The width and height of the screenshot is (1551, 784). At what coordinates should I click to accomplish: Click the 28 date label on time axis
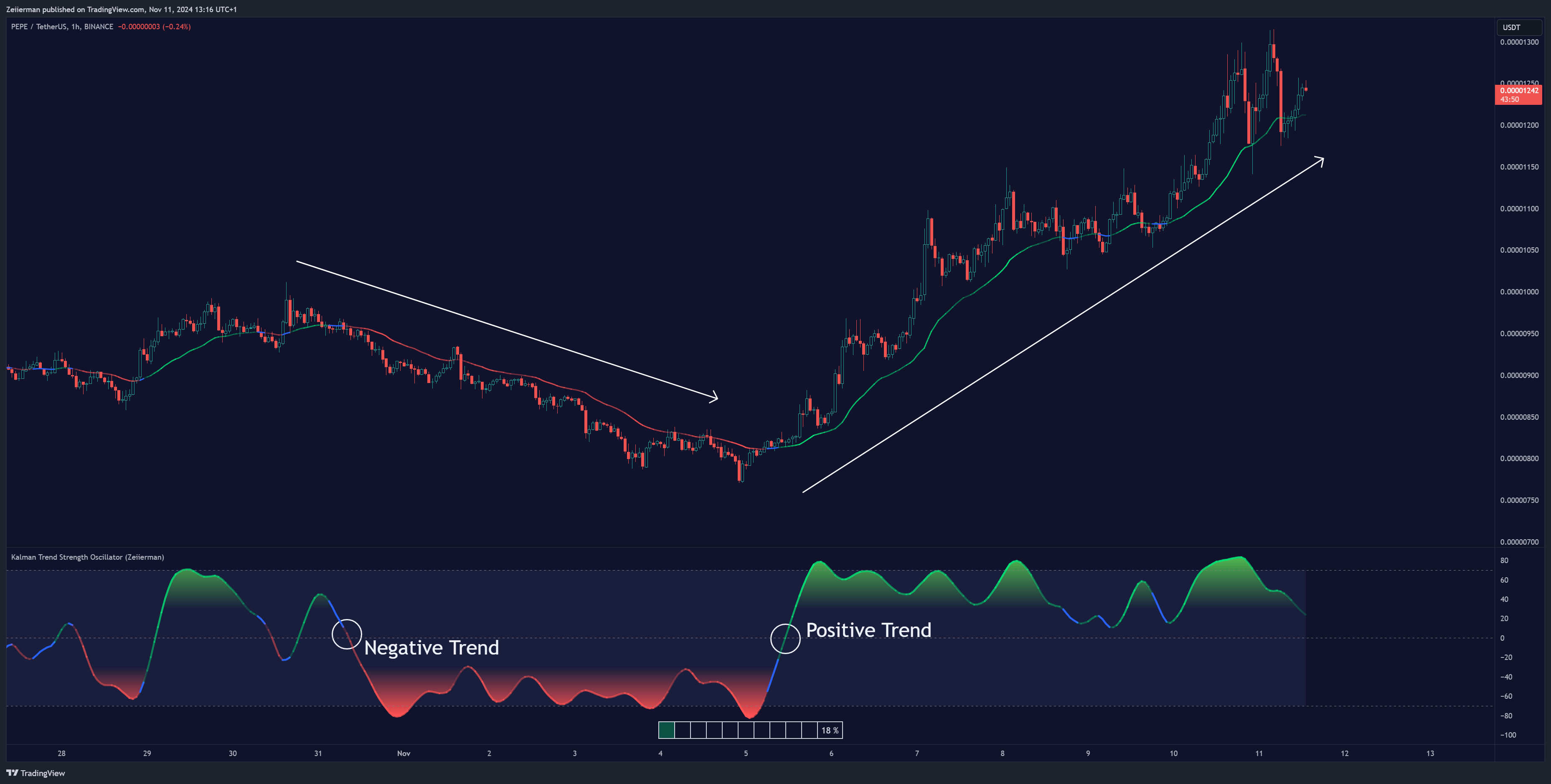61,753
